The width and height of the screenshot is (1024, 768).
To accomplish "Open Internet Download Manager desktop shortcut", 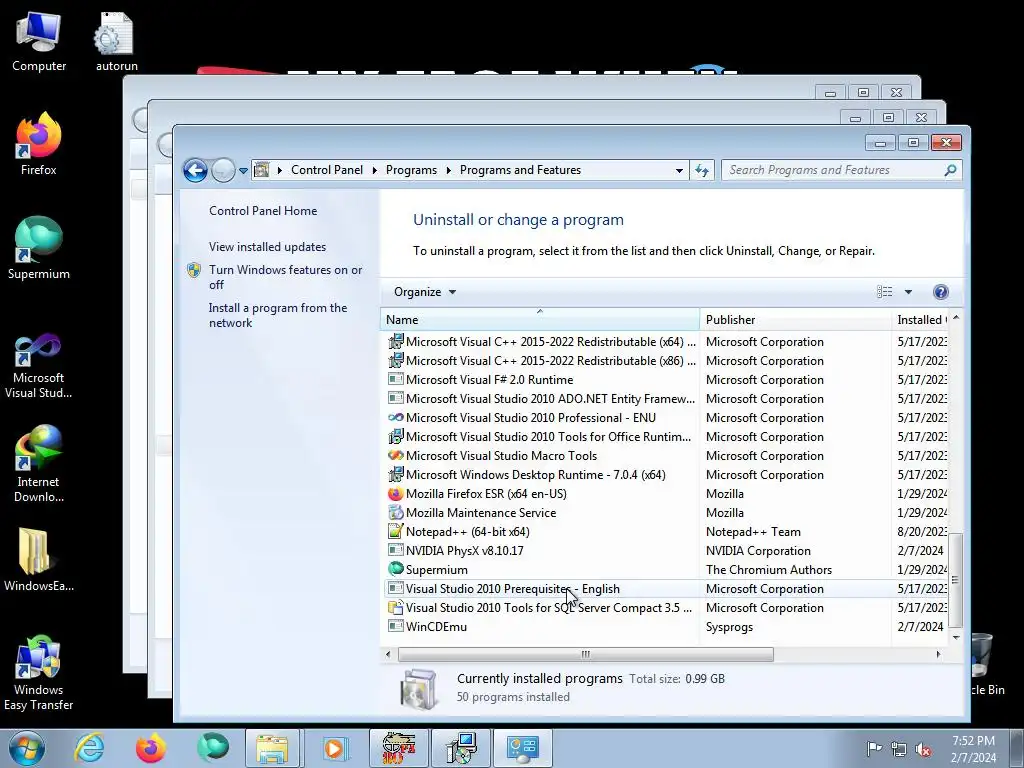I will pos(39,464).
